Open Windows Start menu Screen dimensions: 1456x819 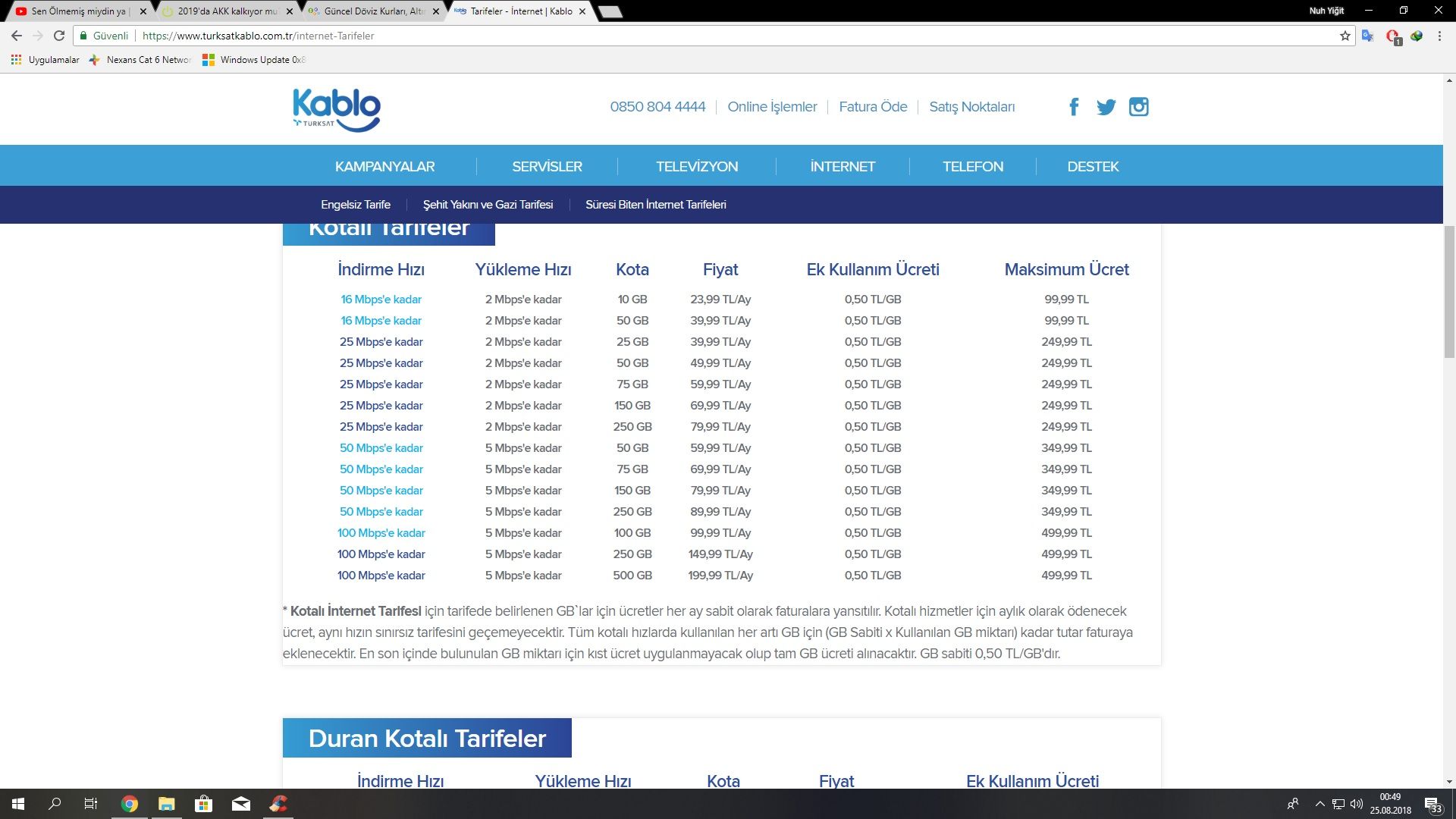(x=18, y=804)
